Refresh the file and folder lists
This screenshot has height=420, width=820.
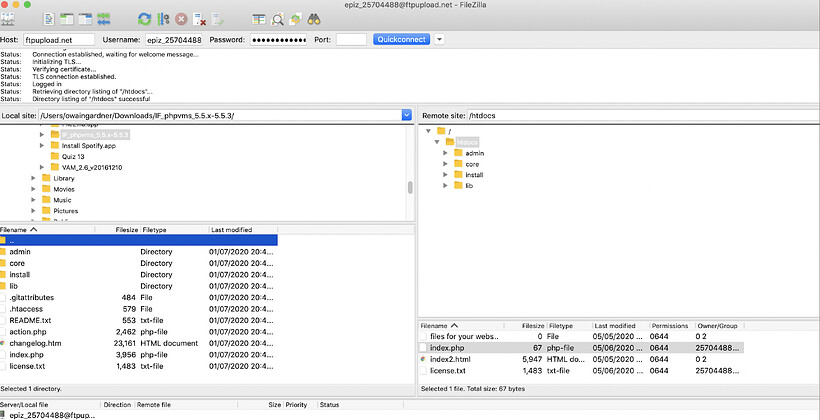144,20
